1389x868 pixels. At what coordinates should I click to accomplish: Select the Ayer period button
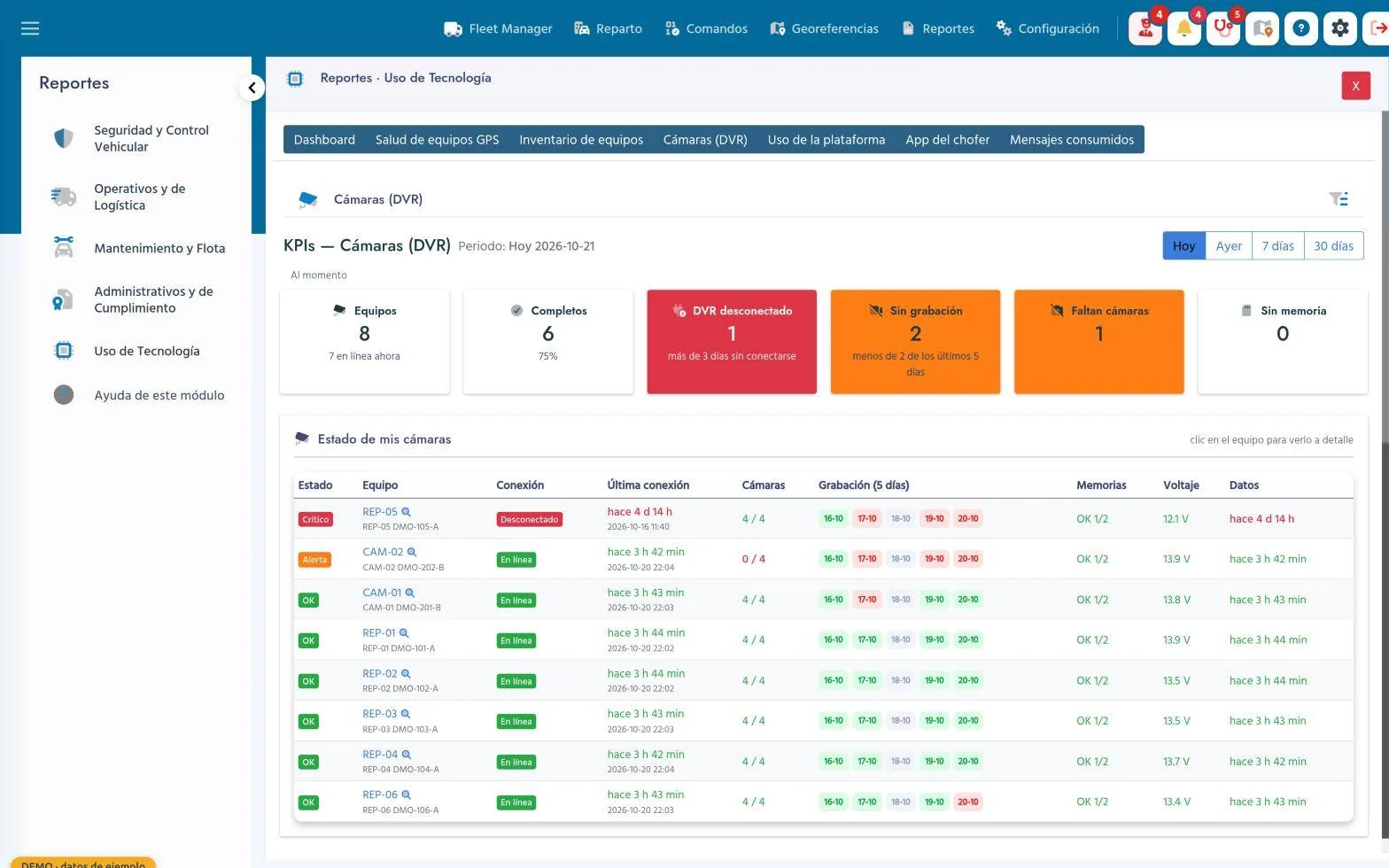pos(1229,246)
